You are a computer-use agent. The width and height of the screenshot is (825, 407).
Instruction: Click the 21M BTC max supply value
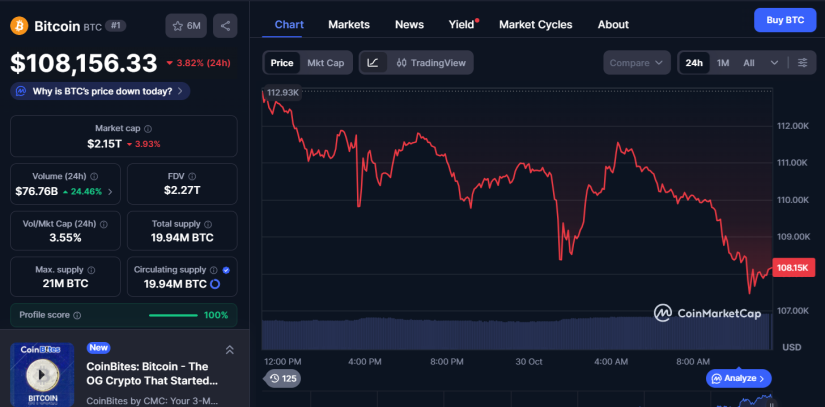(65, 283)
